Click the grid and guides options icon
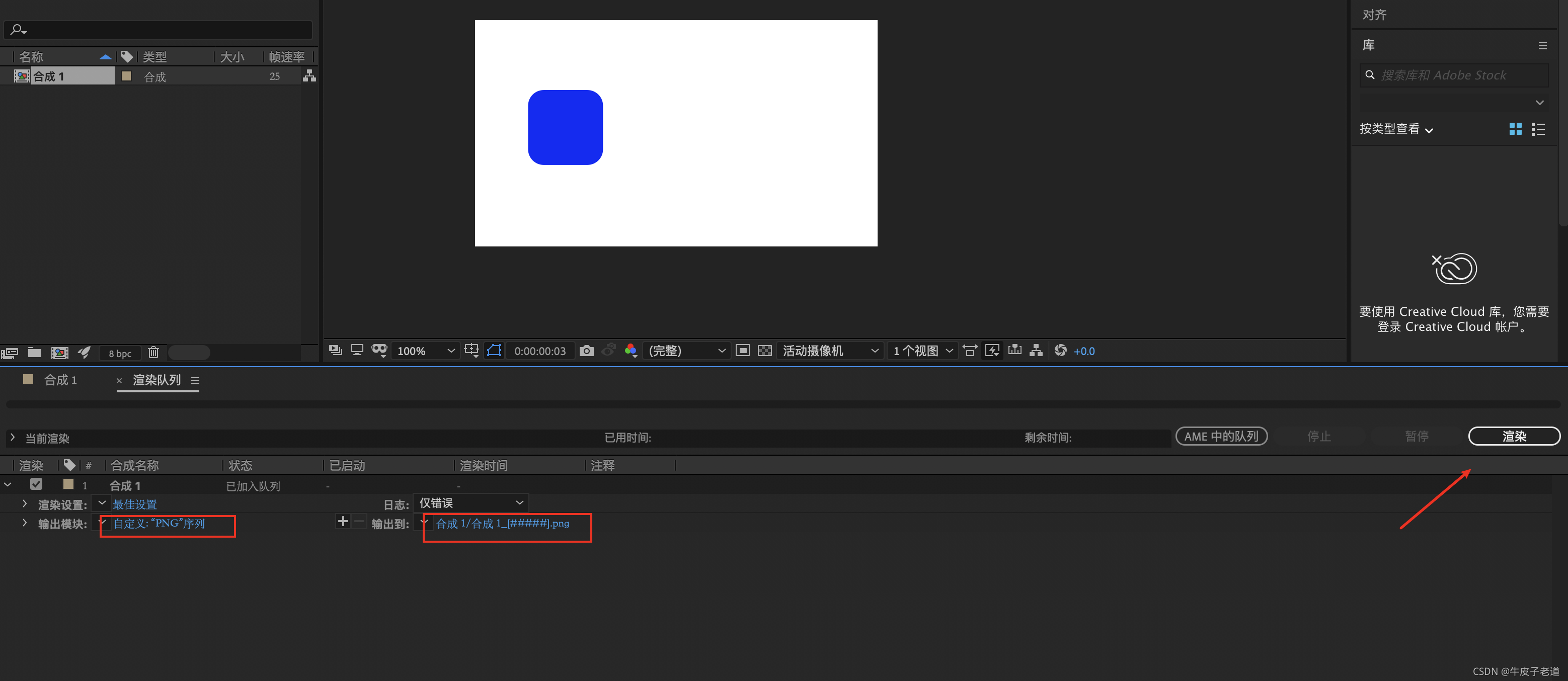Screen dimensions: 1568x681 (x=471, y=351)
